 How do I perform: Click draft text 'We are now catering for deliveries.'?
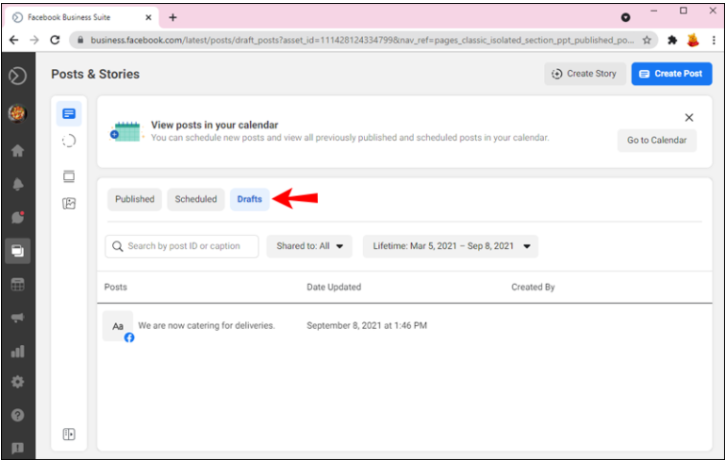point(206,325)
